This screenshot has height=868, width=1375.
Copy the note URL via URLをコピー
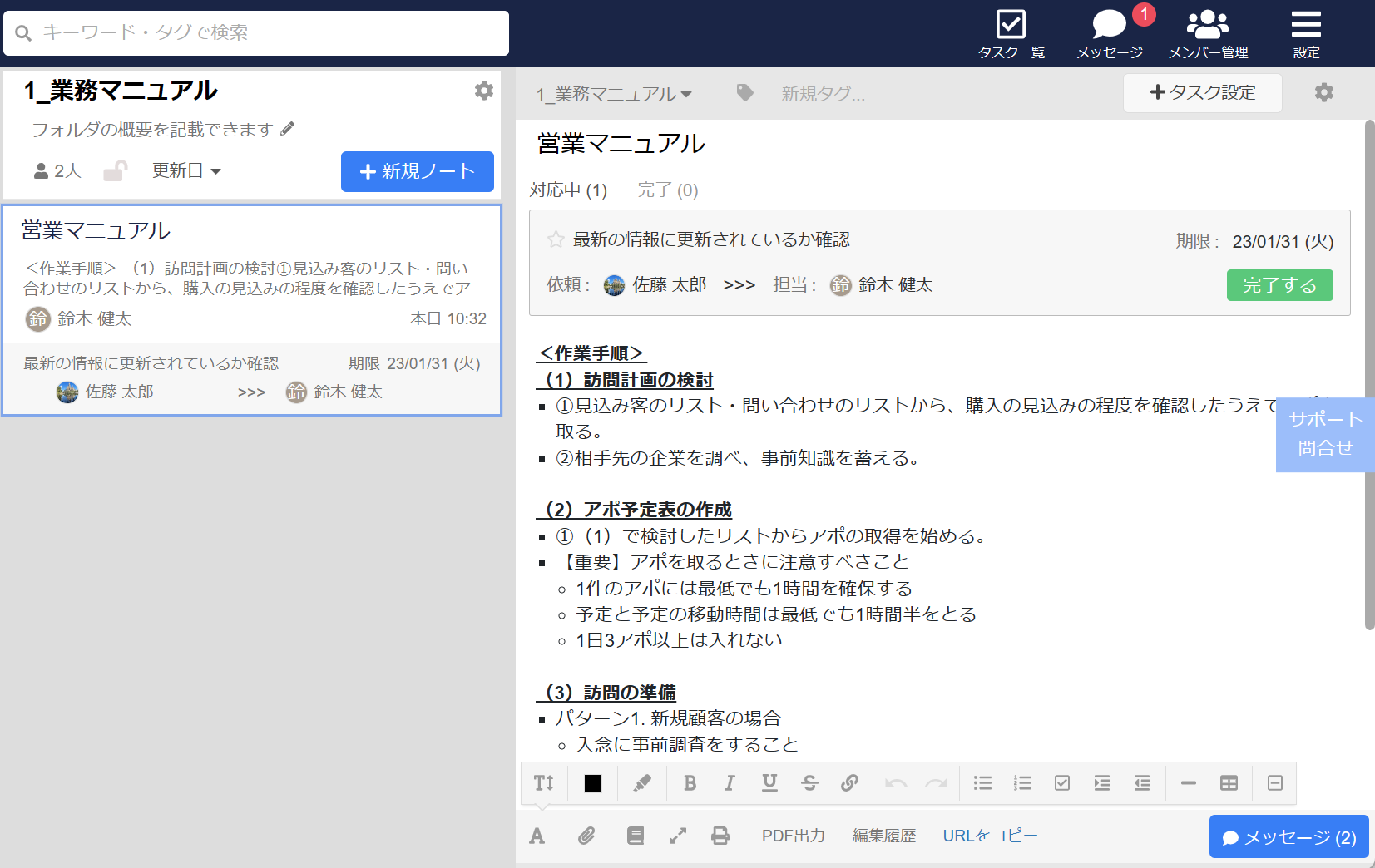(989, 836)
